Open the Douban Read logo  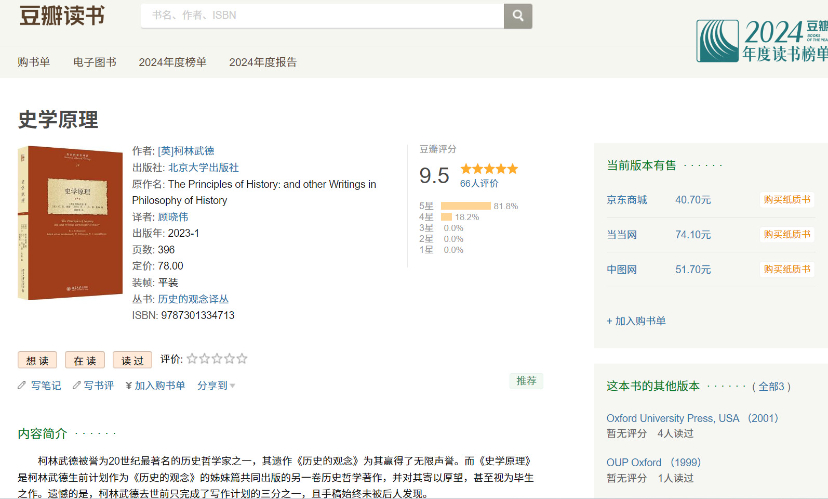point(62,15)
